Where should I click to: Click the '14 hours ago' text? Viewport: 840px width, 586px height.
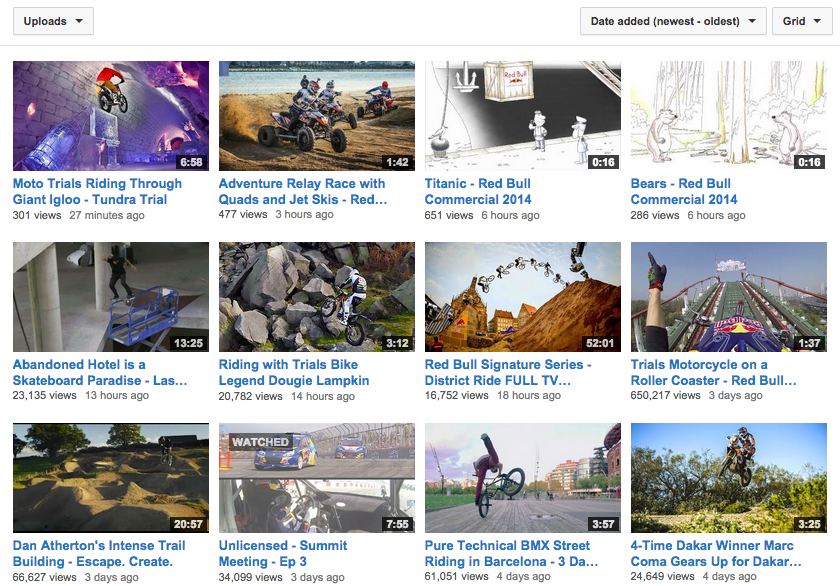(x=323, y=396)
